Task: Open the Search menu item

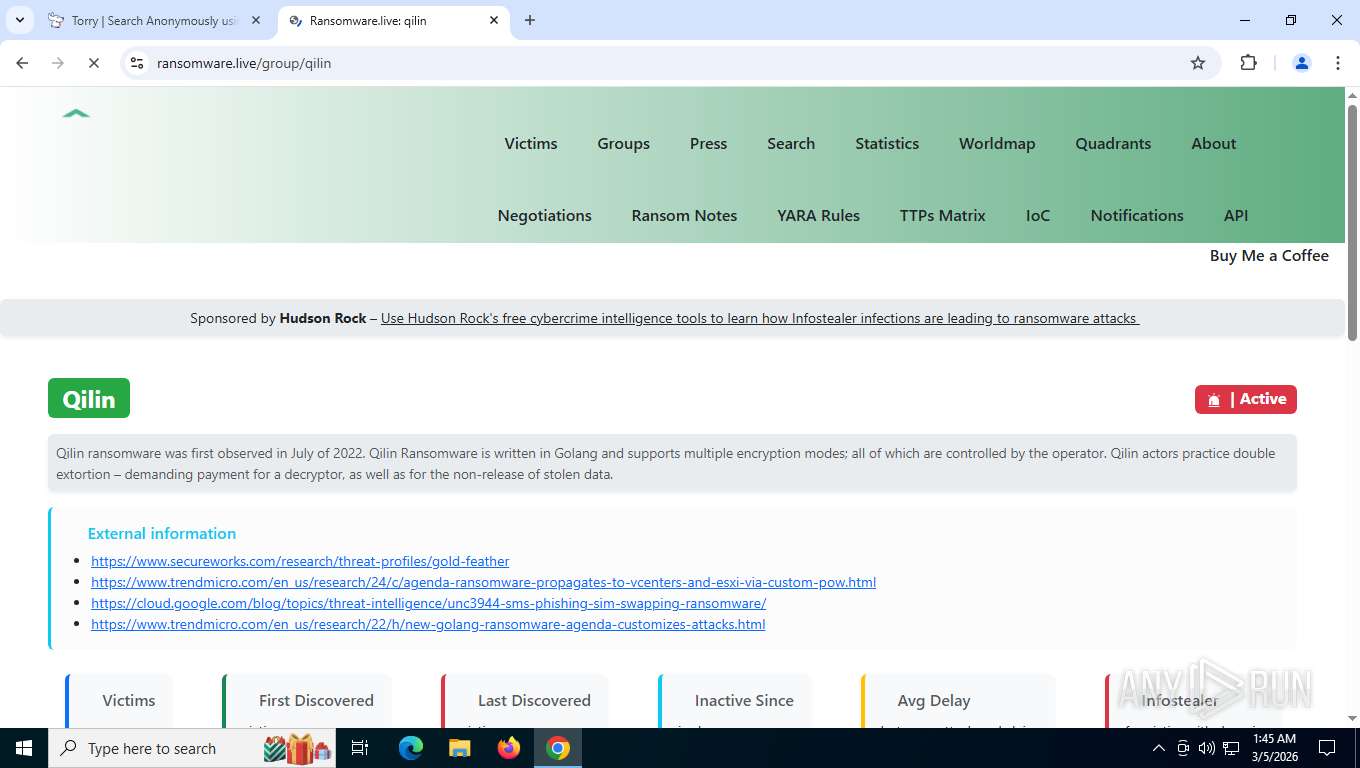Action: [791, 143]
